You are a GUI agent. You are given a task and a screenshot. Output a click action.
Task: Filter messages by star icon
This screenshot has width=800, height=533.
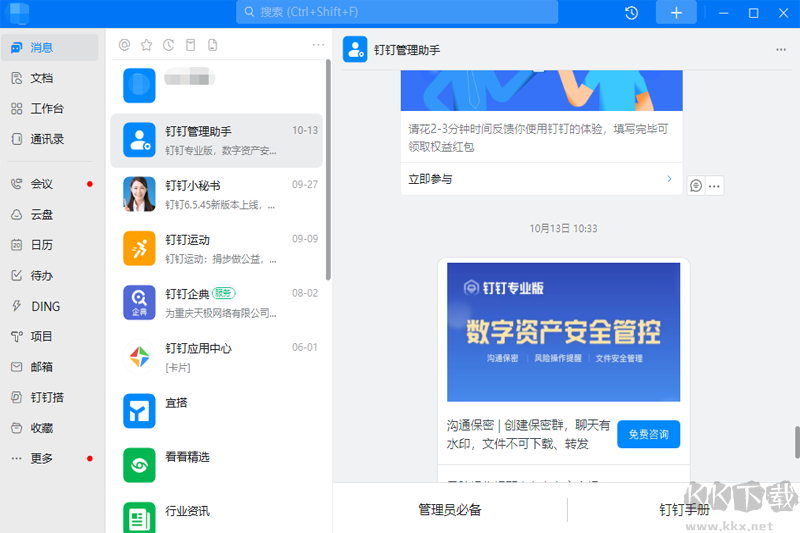click(146, 45)
